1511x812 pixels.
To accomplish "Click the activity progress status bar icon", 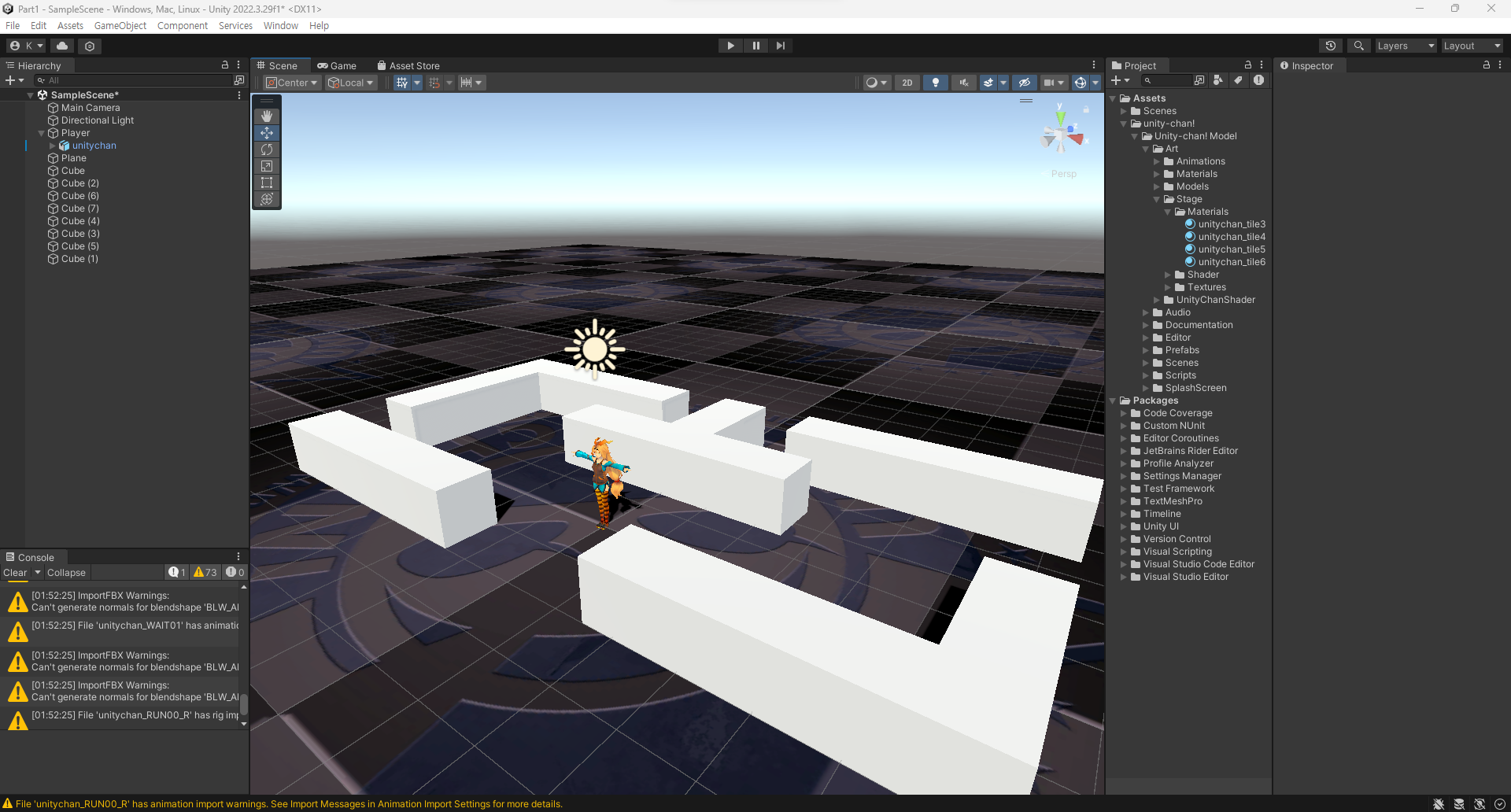I will 1500,803.
